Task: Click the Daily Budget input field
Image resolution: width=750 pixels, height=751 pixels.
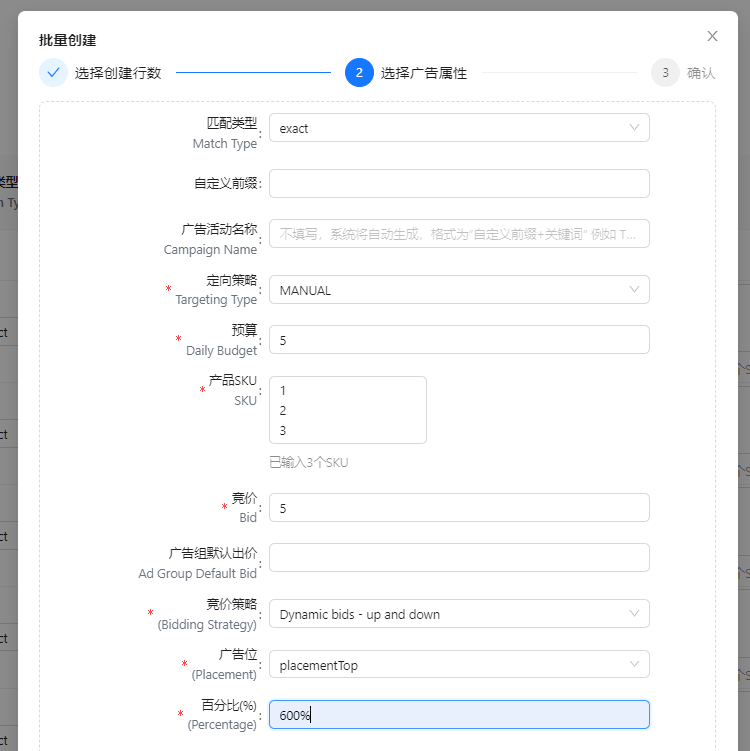Action: click(x=459, y=340)
